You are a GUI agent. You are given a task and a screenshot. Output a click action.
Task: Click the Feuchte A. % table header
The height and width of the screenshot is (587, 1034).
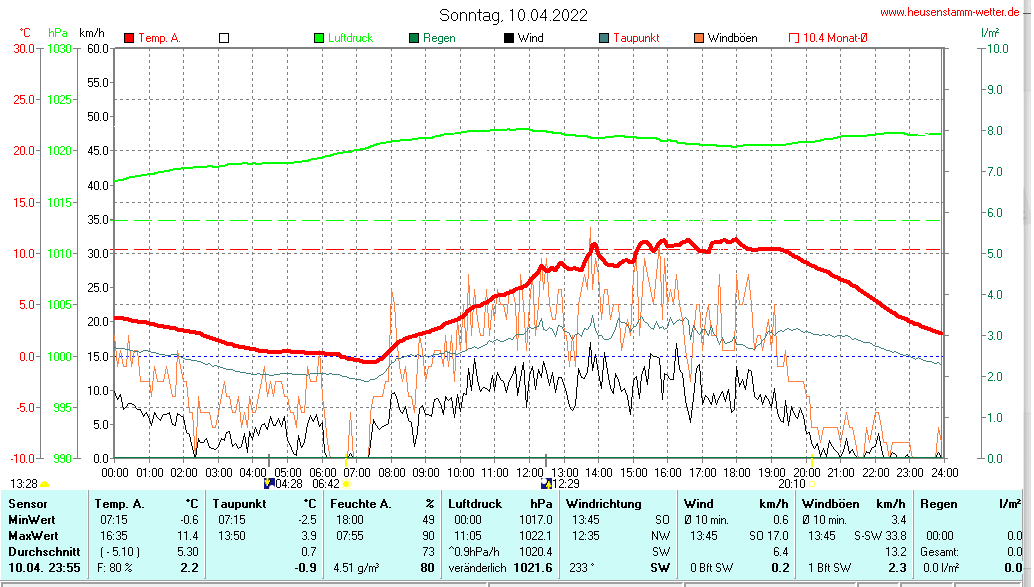click(x=382, y=503)
